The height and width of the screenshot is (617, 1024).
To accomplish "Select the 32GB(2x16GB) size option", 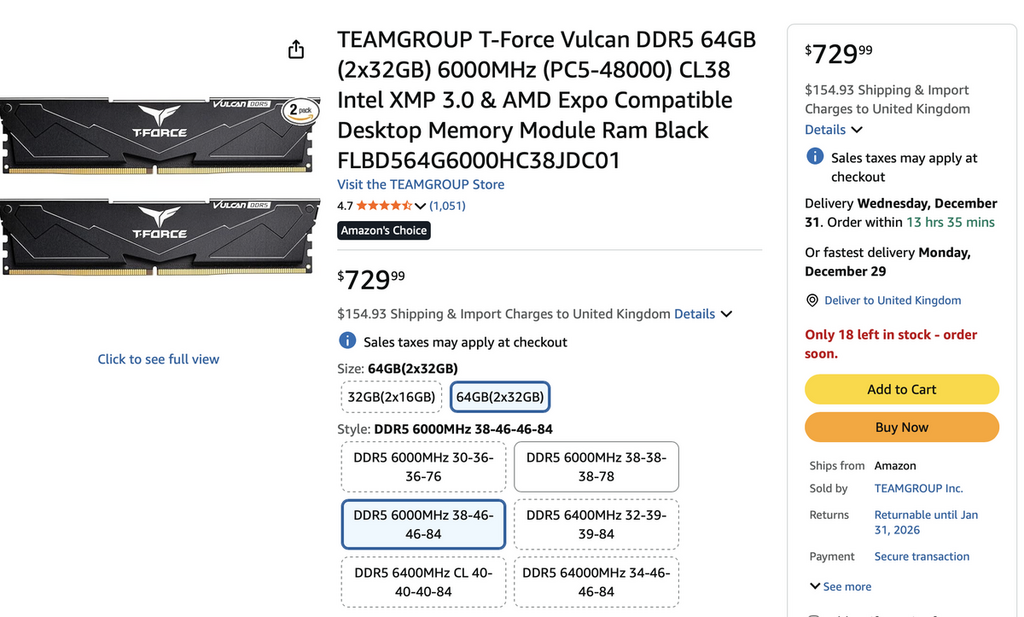I will pyautogui.click(x=391, y=397).
